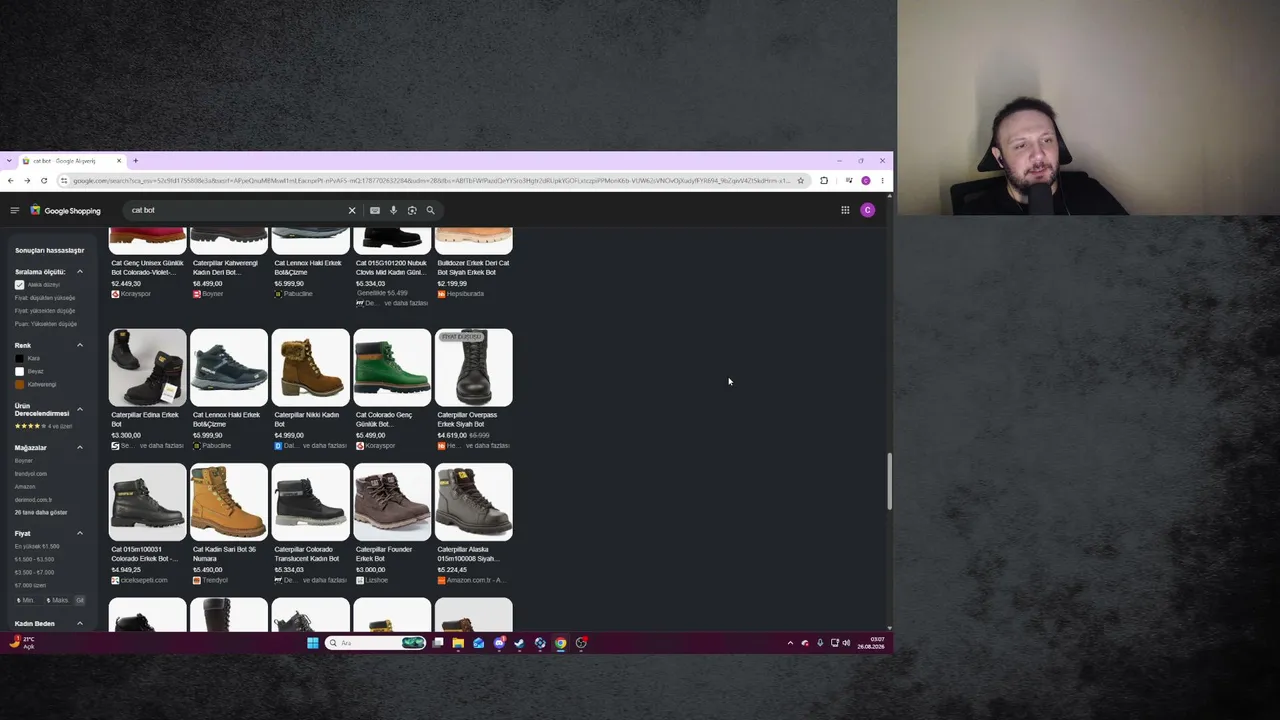Image resolution: width=1280 pixels, height=720 pixels.
Task: Open a new browser tab
Action: point(136,161)
